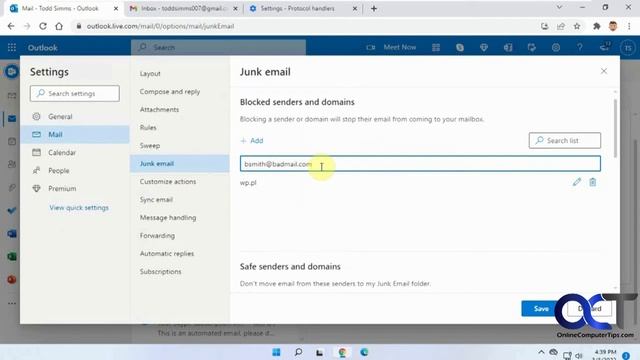
Task: Click the Search list field
Action: click(564, 140)
